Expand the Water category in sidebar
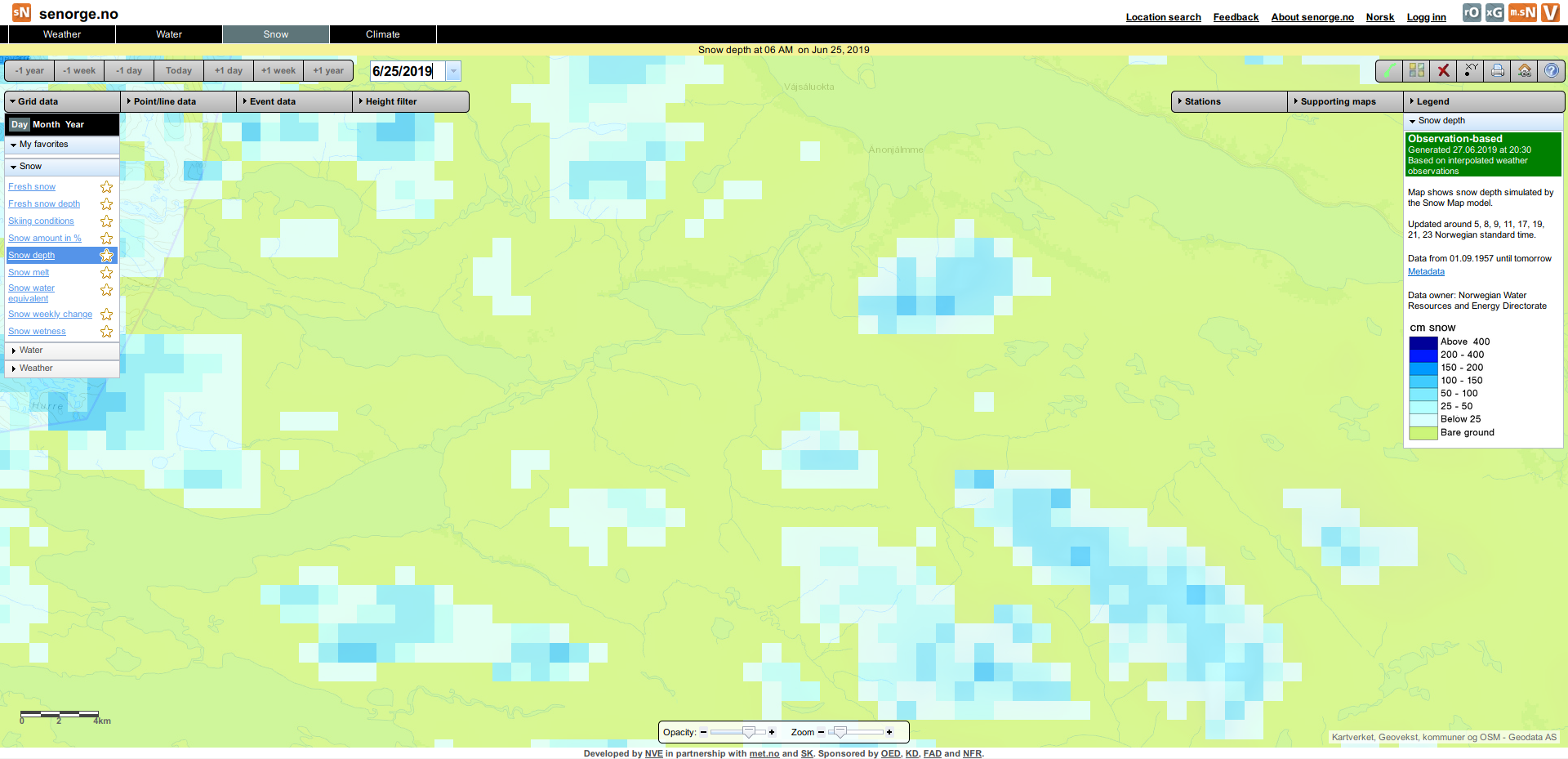This screenshot has height=759, width=1568. (31, 350)
